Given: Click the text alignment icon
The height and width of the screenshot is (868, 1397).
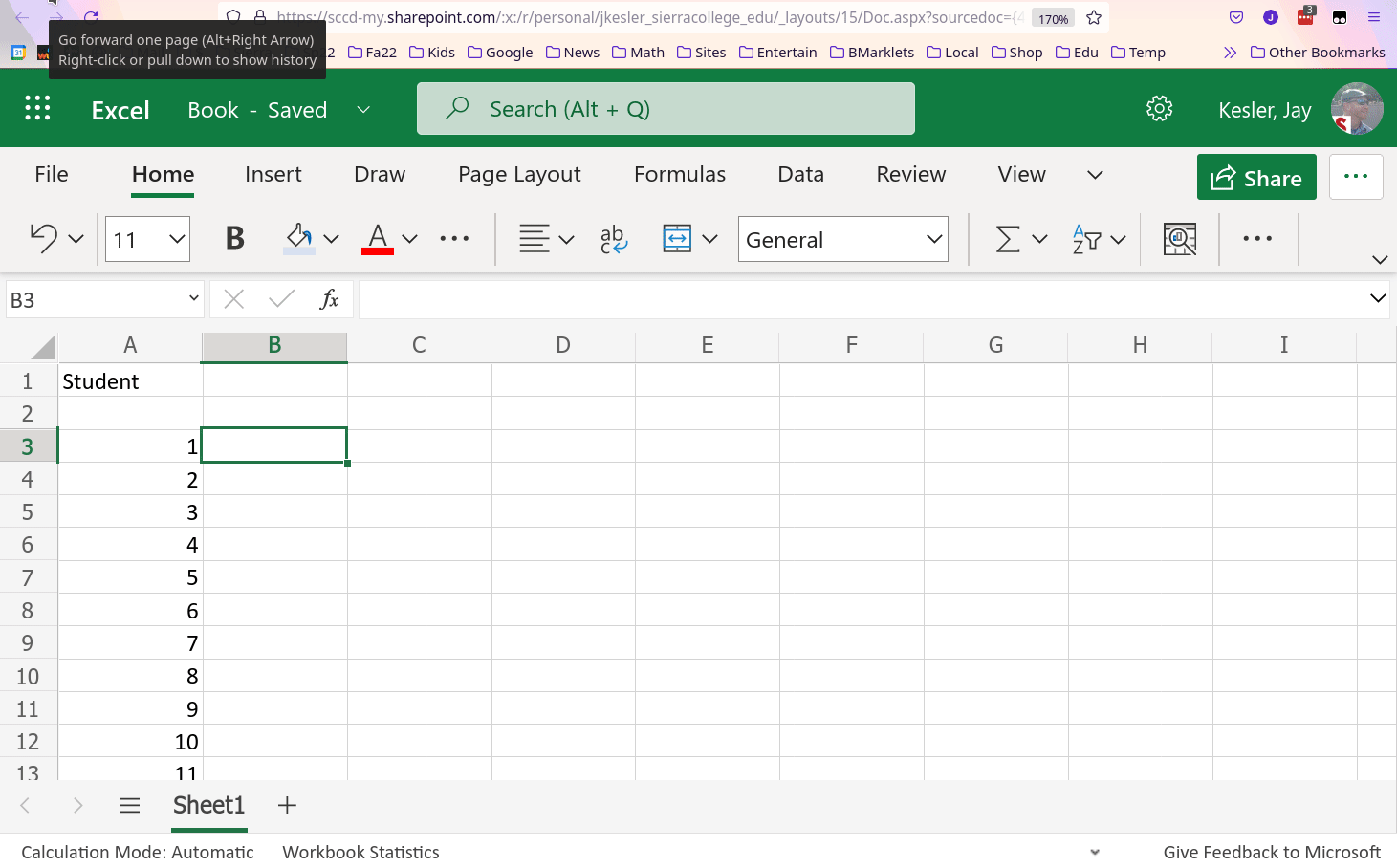Looking at the screenshot, I should tap(534, 238).
